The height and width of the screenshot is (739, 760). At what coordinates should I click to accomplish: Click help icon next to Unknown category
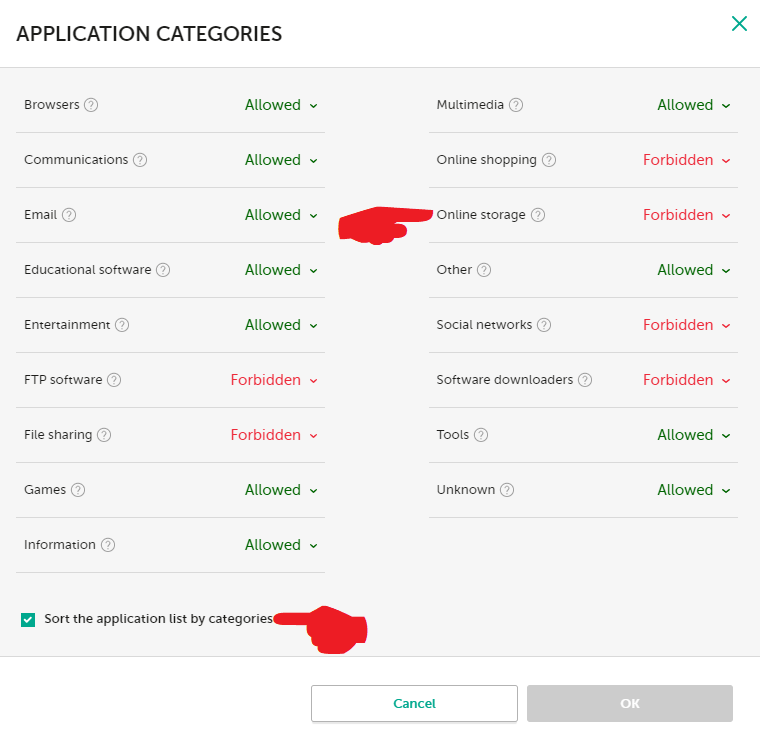coord(507,490)
